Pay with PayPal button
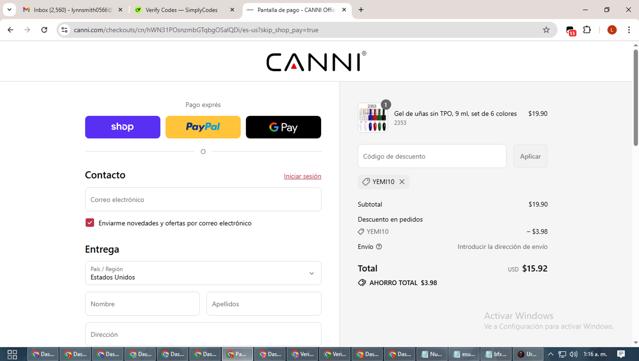This screenshot has height=361, width=639. [x=203, y=127]
